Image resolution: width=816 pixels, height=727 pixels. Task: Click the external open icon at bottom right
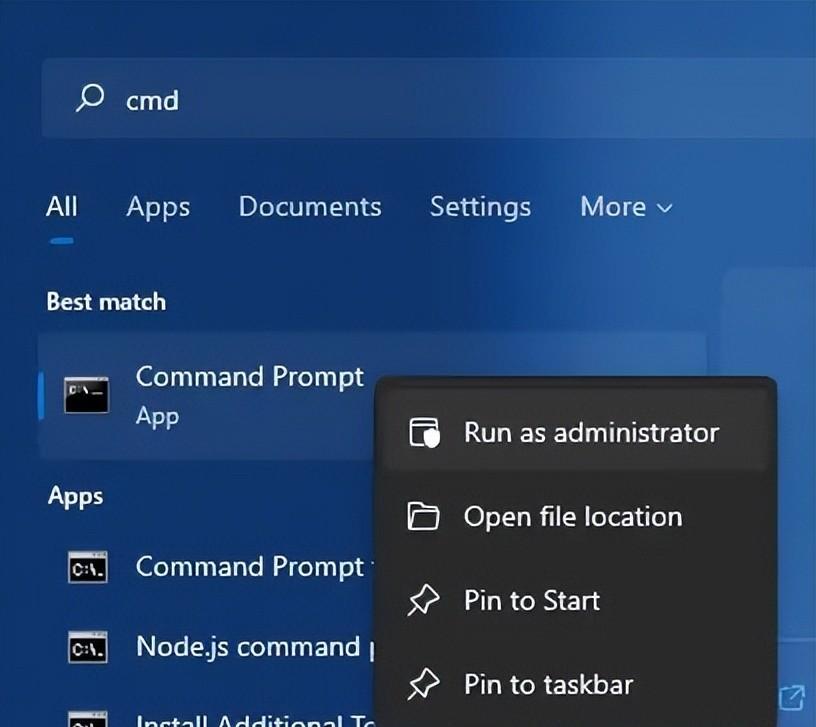click(792, 697)
